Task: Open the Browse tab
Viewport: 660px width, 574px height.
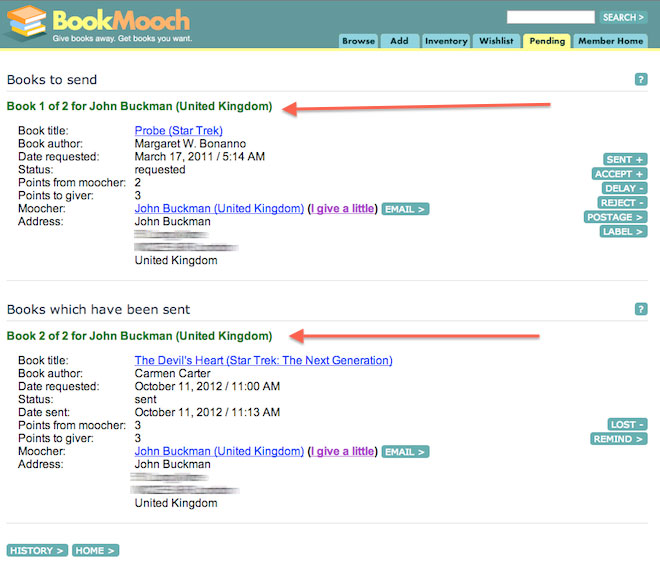Action: coord(358,41)
